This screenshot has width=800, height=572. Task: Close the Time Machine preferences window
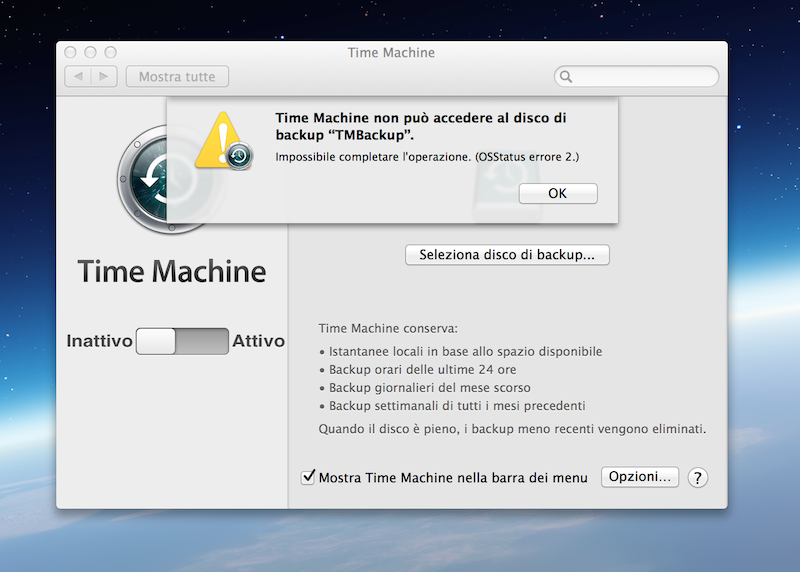pyautogui.click(x=71, y=52)
